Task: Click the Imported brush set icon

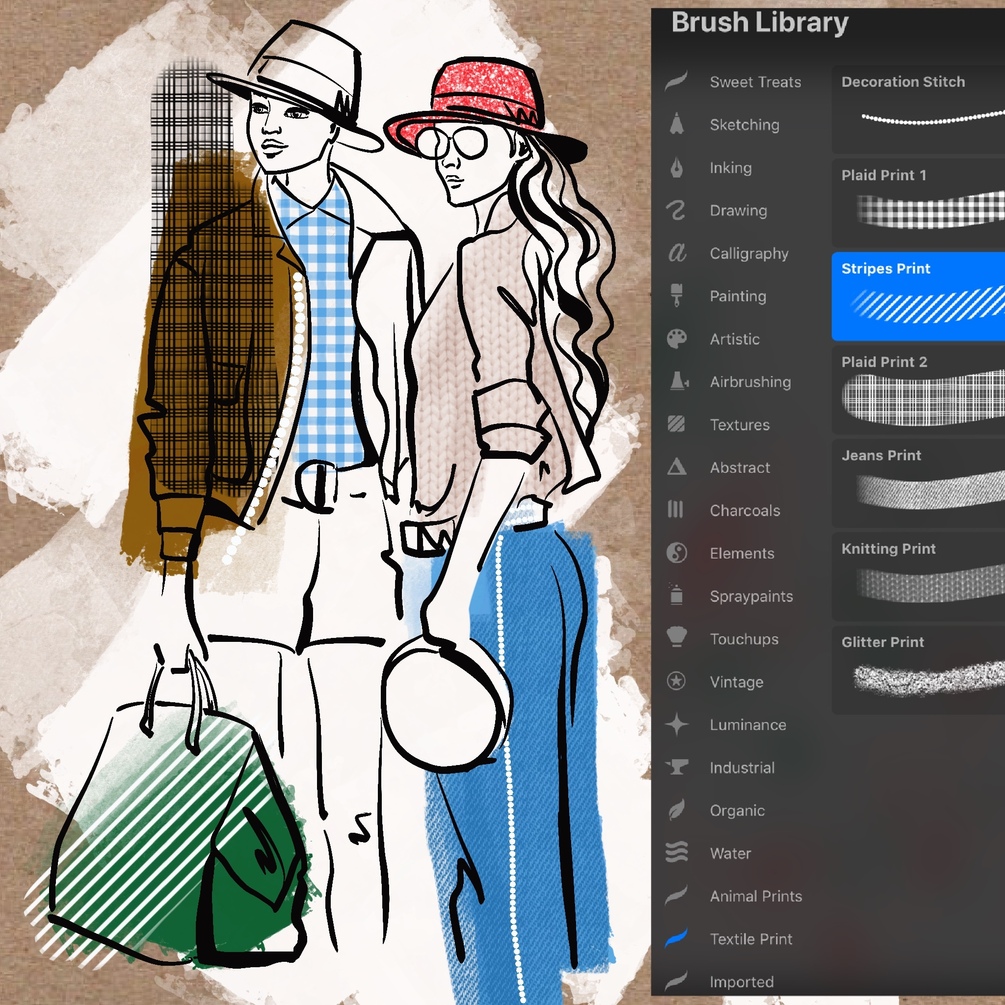Action: click(676, 981)
